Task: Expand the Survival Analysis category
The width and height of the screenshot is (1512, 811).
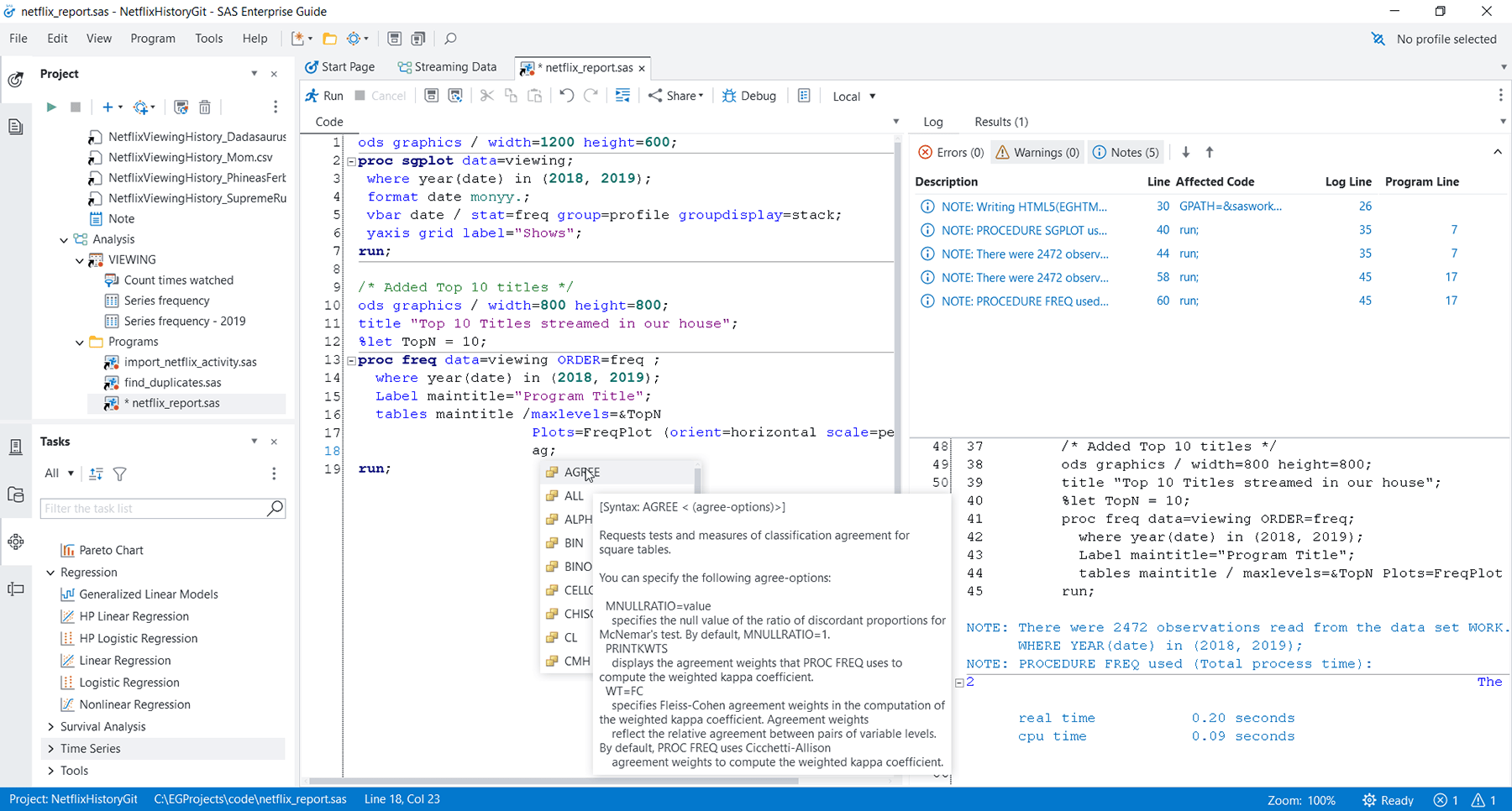Action: point(51,726)
